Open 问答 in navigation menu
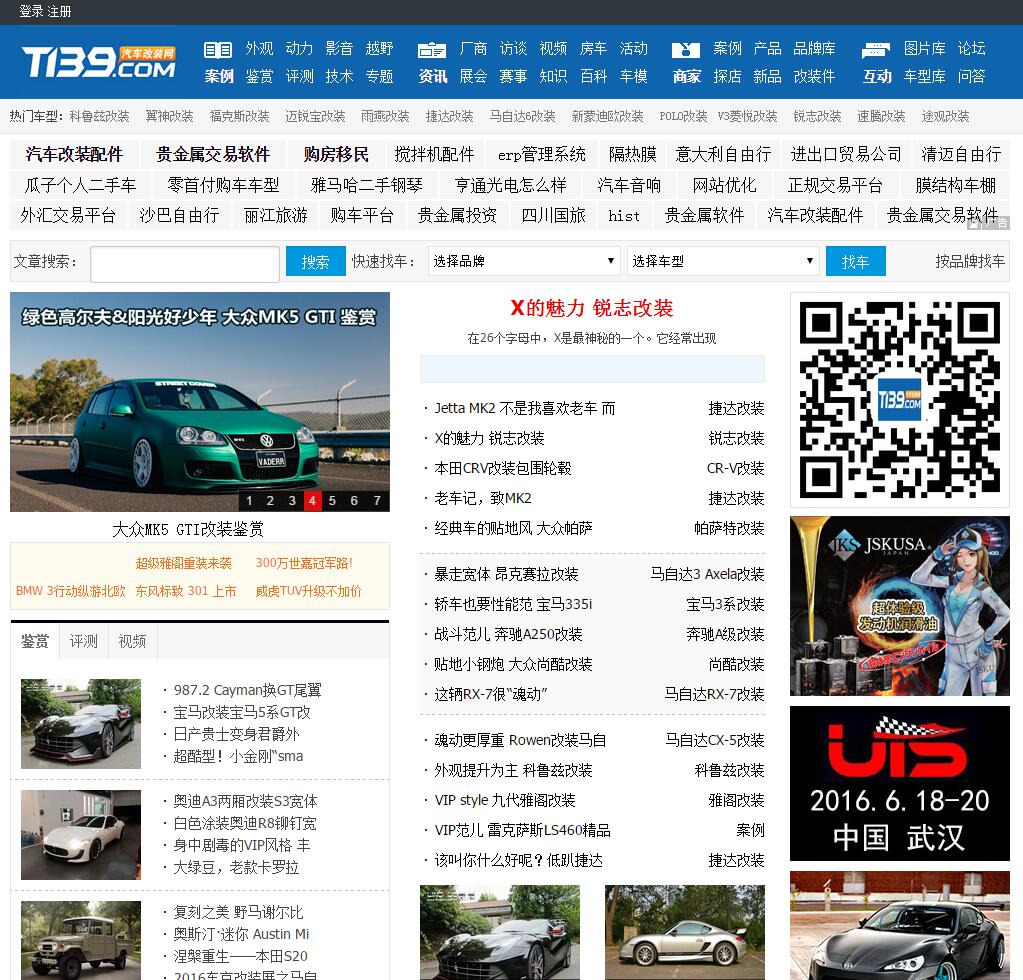The image size is (1023, 980). click(971, 76)
